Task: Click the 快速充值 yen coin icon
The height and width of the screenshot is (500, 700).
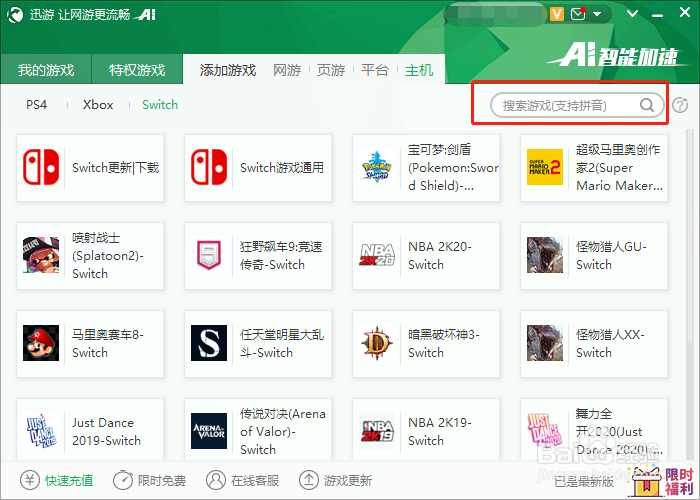Action: (x=30, y=481)
